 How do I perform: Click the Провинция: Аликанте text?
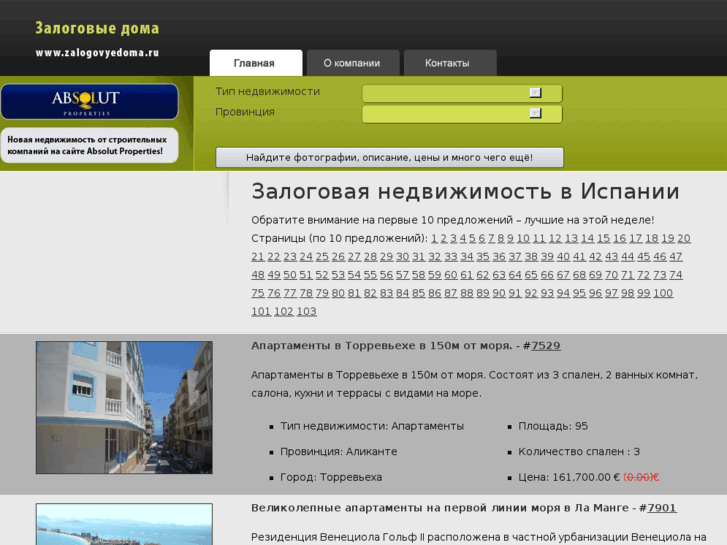point(338,452)
